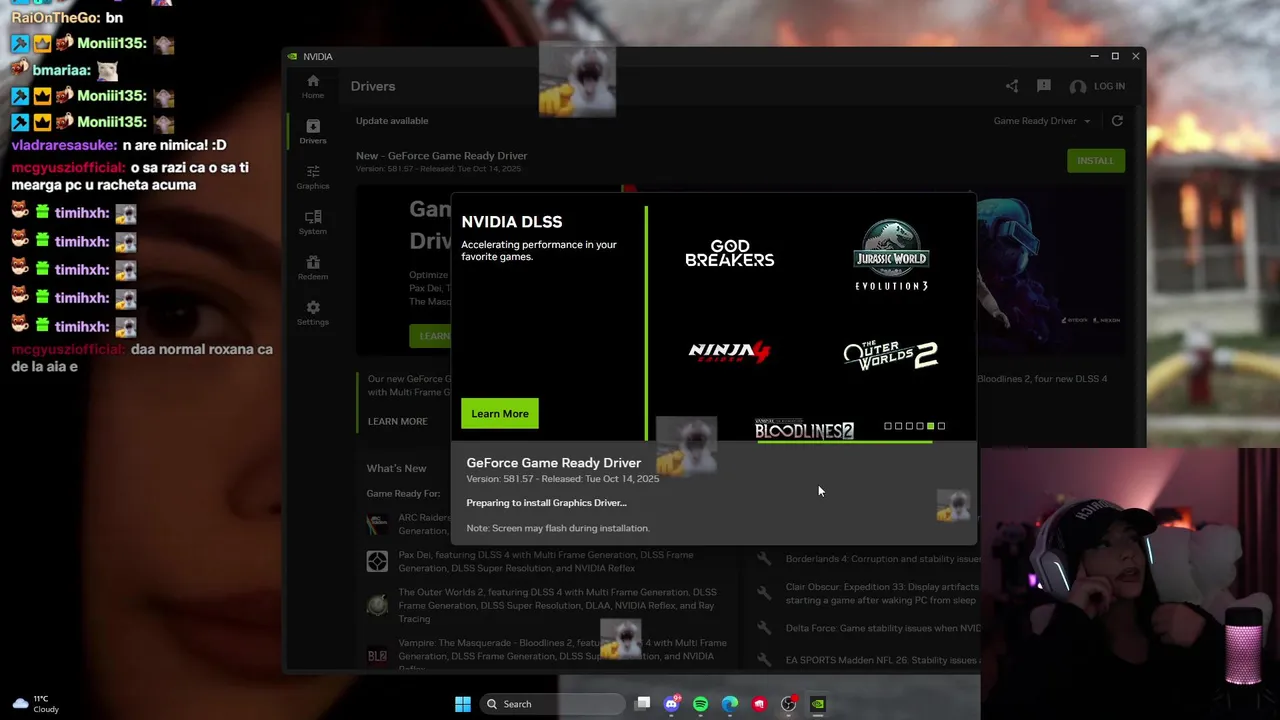Click the Outer Worlds 2 list icon
Screen dimensions: 1280x720
point(377,605)
